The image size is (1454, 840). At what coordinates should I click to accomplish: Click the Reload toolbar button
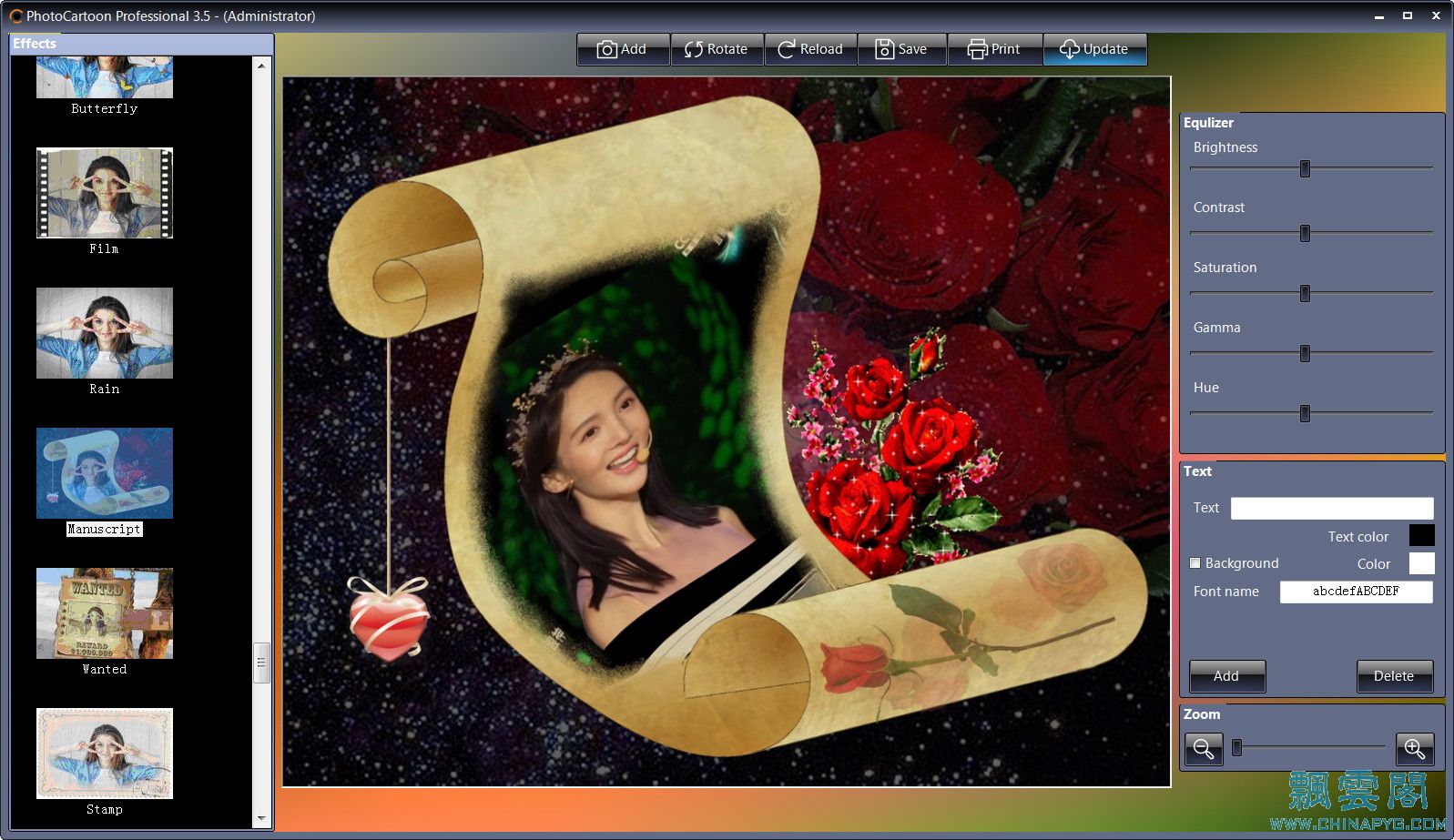(810, 49)
